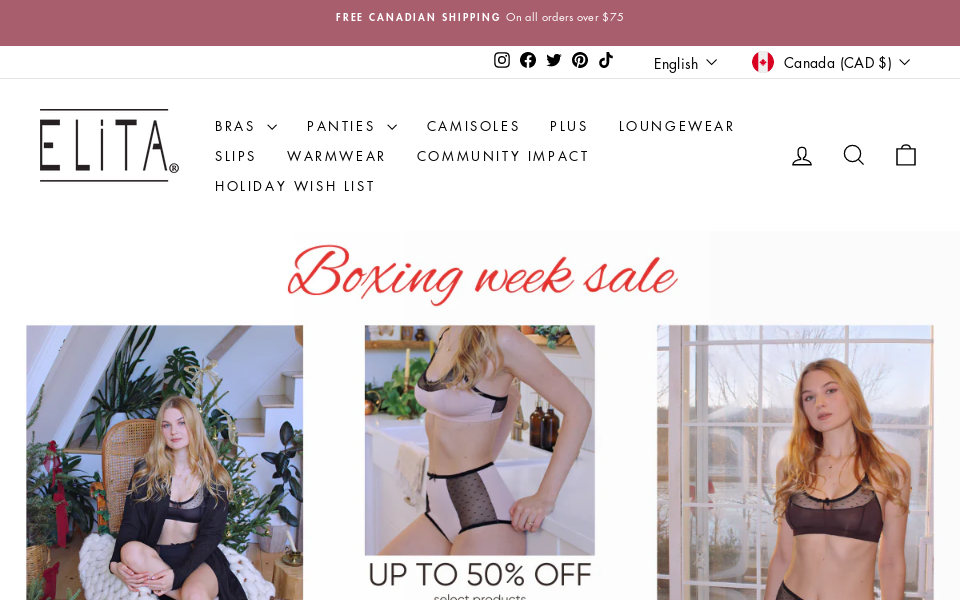Image resolution: width=960 pixels, height=600 pixels.
Task: Click the free Canadian shipping announcement bar
Action: (480, 17)
